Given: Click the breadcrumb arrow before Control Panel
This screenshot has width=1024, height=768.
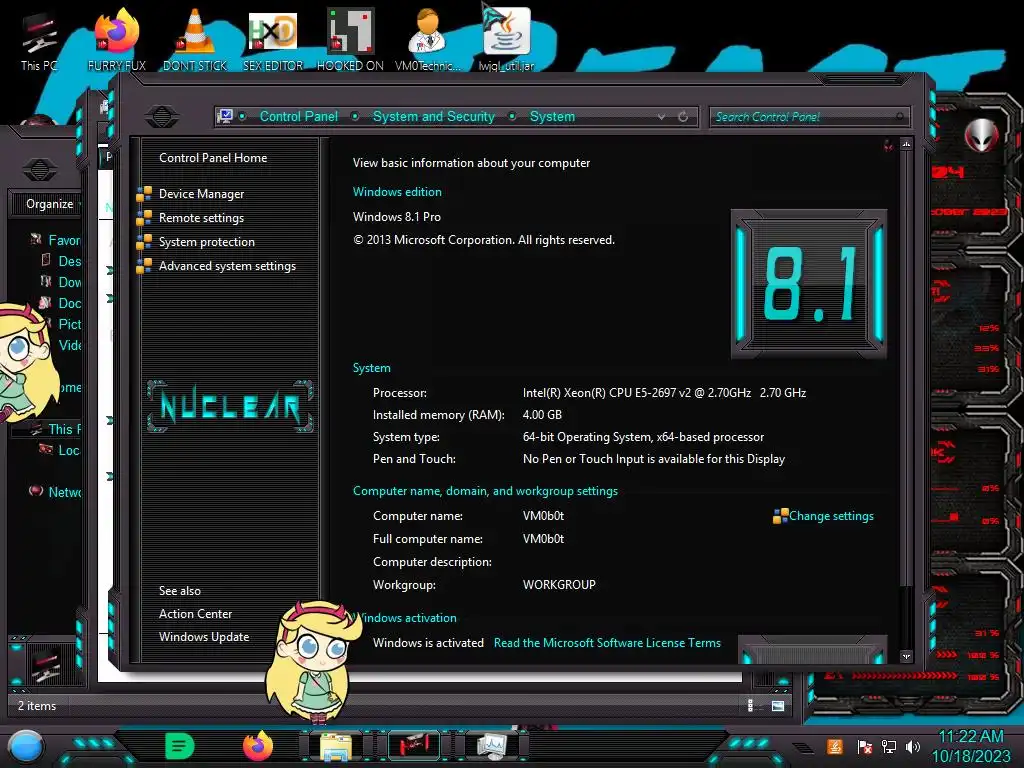Looking at the screenshot, I should point(242,116).
